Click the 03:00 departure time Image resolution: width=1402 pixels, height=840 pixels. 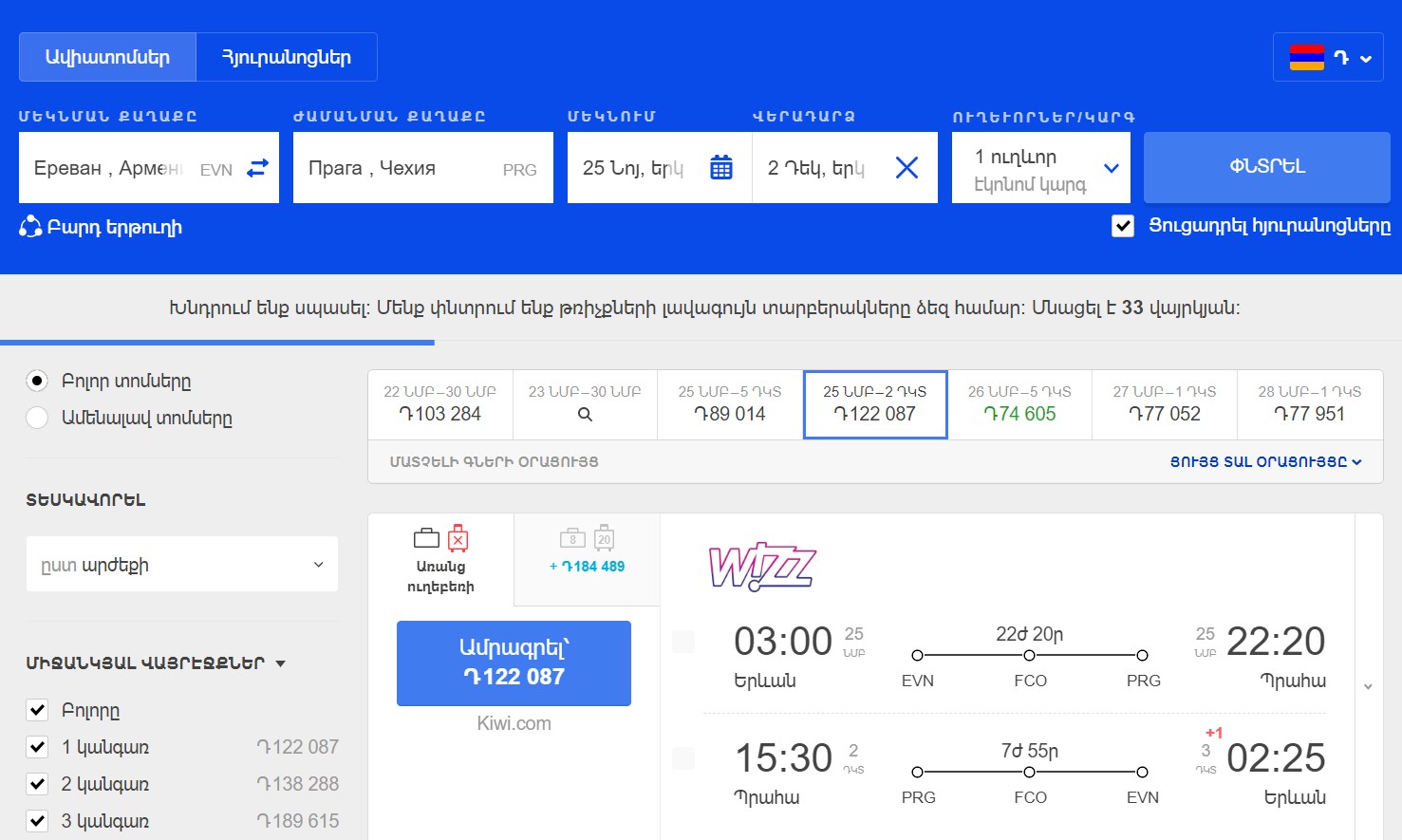pos(783,642)
